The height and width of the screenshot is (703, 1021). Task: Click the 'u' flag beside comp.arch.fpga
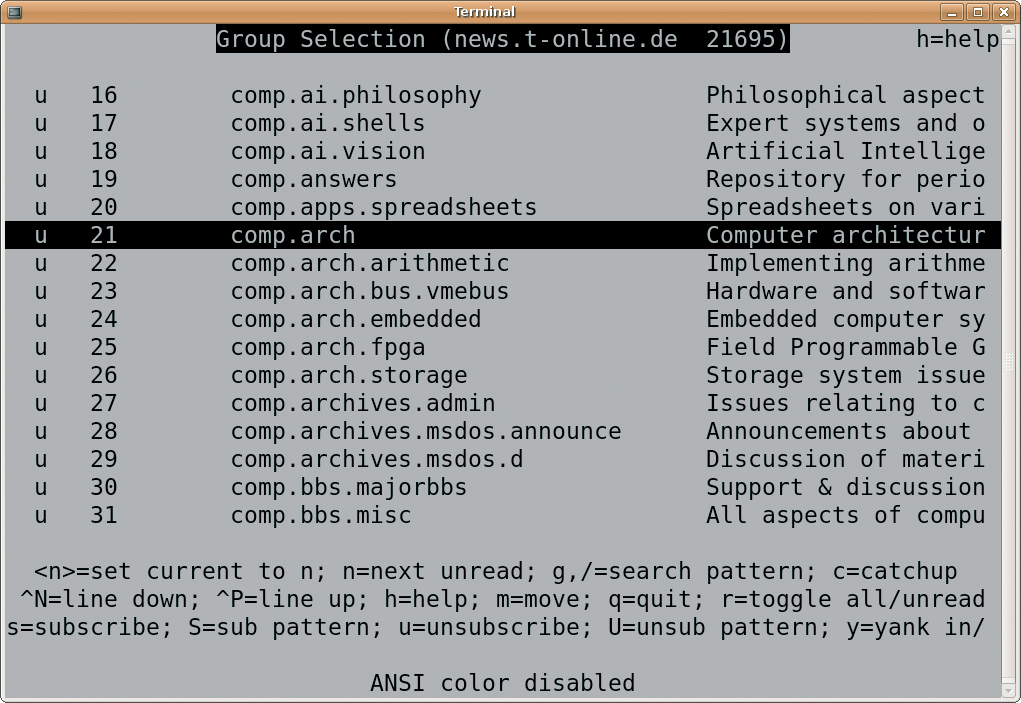[41, 348]
